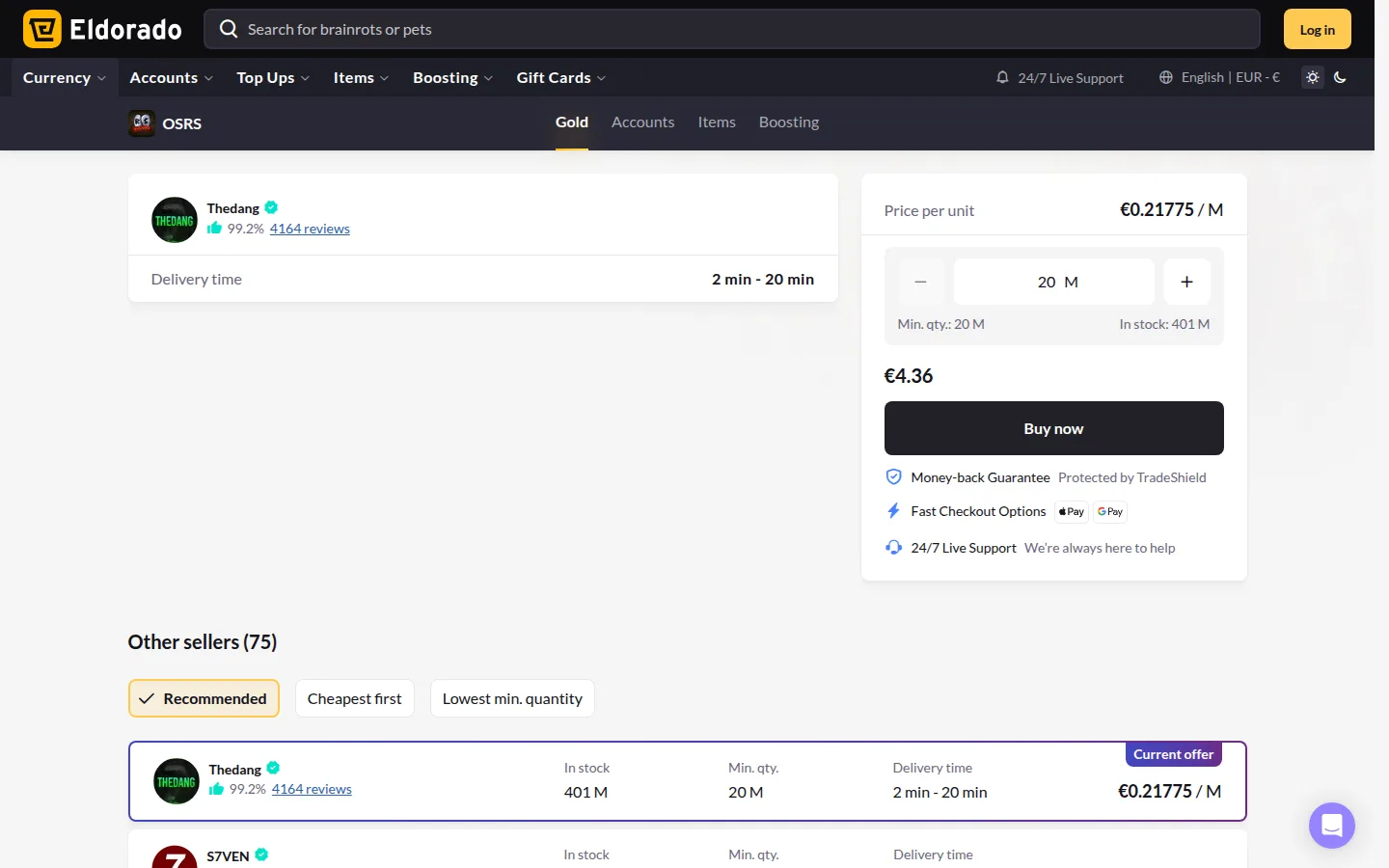This screenshot has width=1389, height=868.
Task: Sort sellers by Cheapest first
Action: coord(355,698)
